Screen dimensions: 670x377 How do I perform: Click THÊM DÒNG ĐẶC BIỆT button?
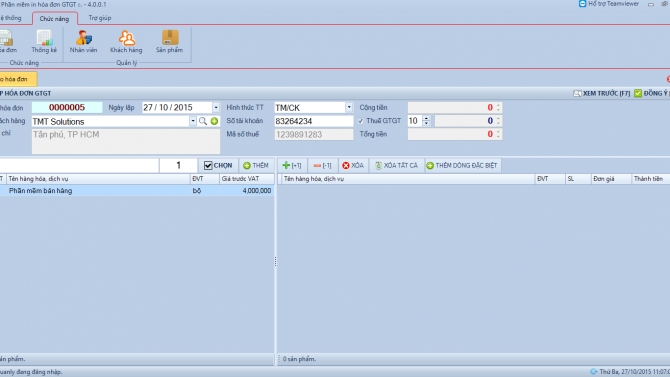462,165
